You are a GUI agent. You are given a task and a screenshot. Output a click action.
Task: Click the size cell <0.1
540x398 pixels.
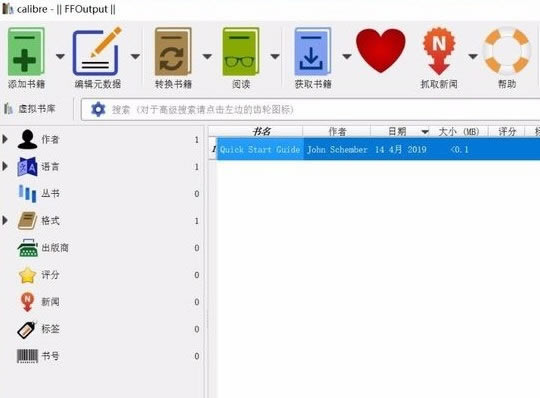click(x=459, y=149)
